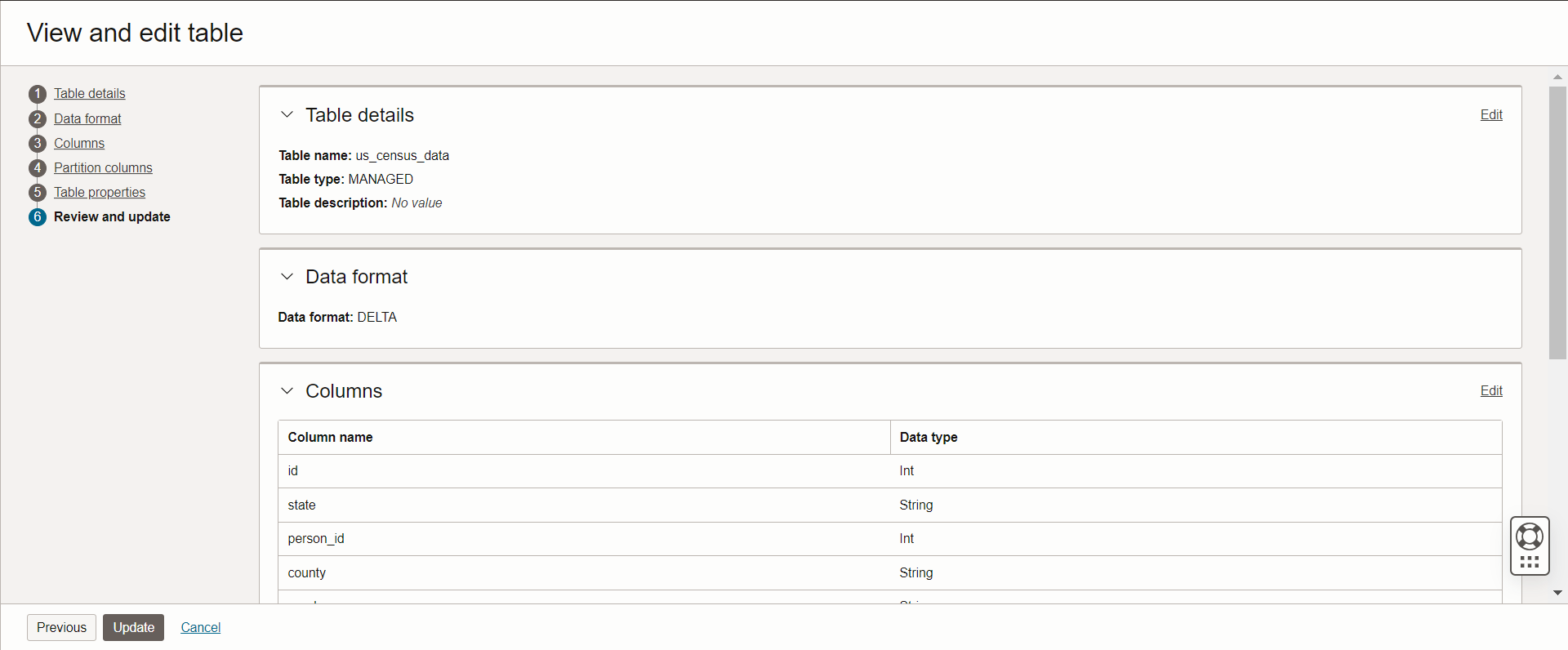The height and width of the screenshot is (650, 1568).
Task: Edit the Columns section
Action: point(1491,391)
